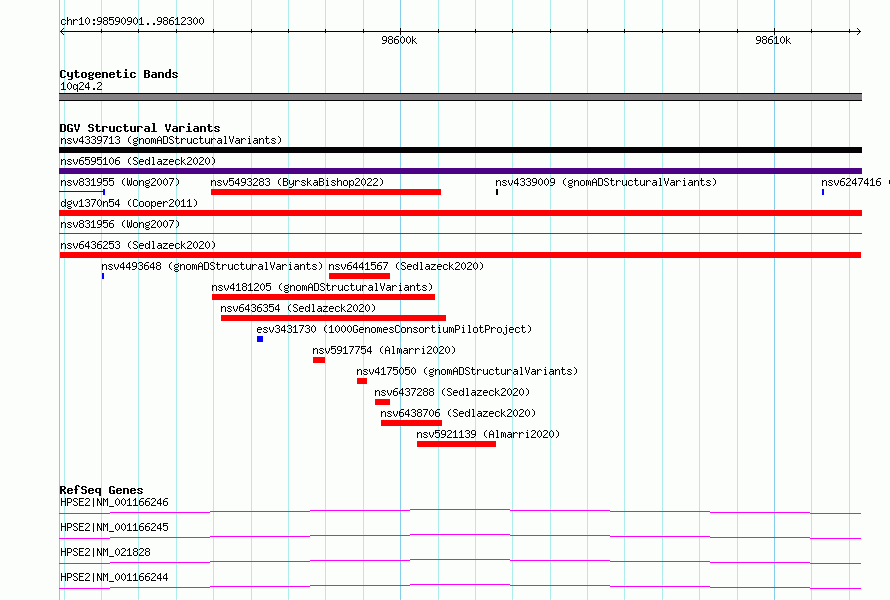Screen dimensions: 890x600
Task: Click the nsv831955 blue variant line
Action: [x=82, y=192]
